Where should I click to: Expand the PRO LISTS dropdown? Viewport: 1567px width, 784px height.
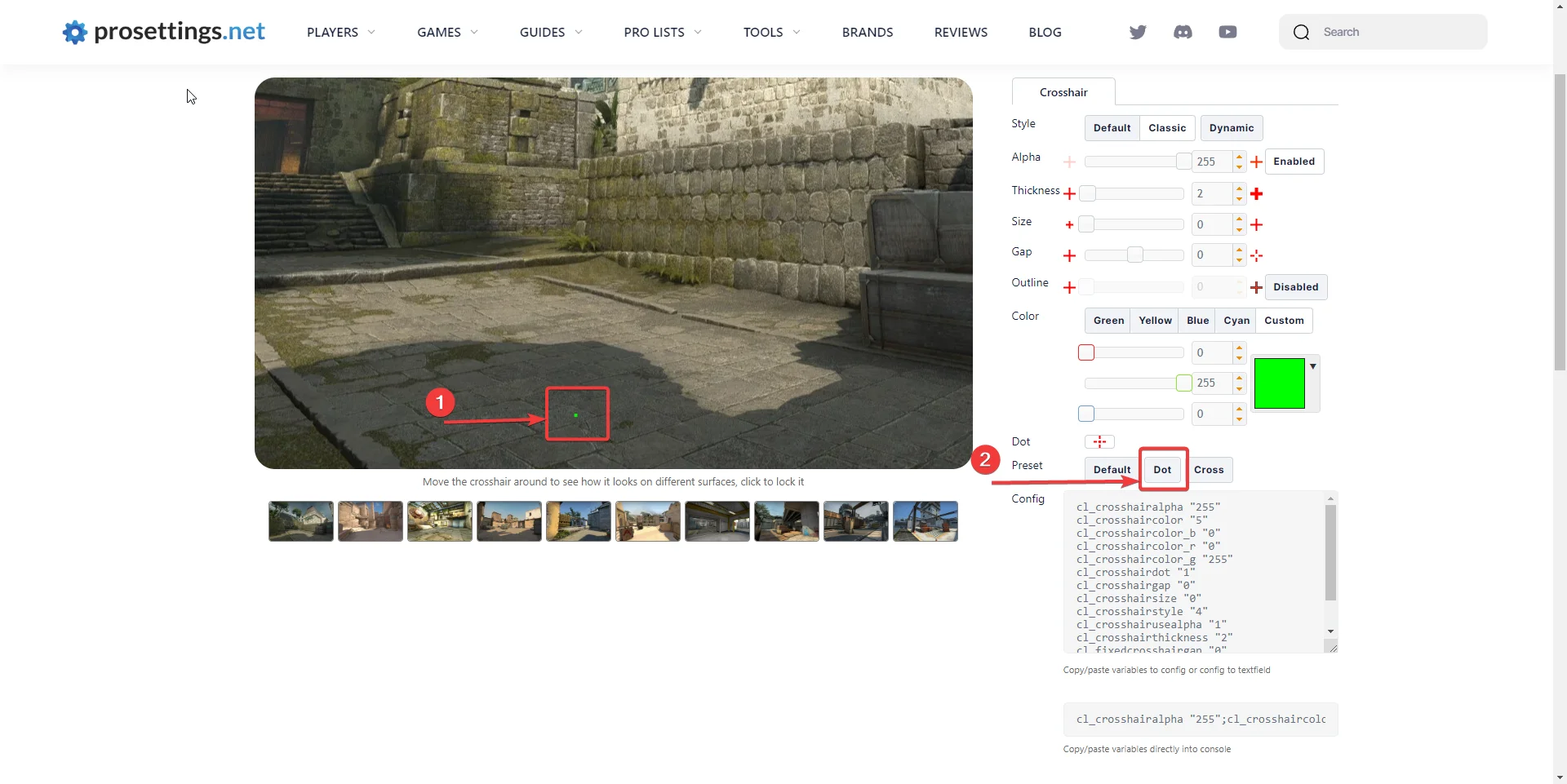tap(662, 33)
